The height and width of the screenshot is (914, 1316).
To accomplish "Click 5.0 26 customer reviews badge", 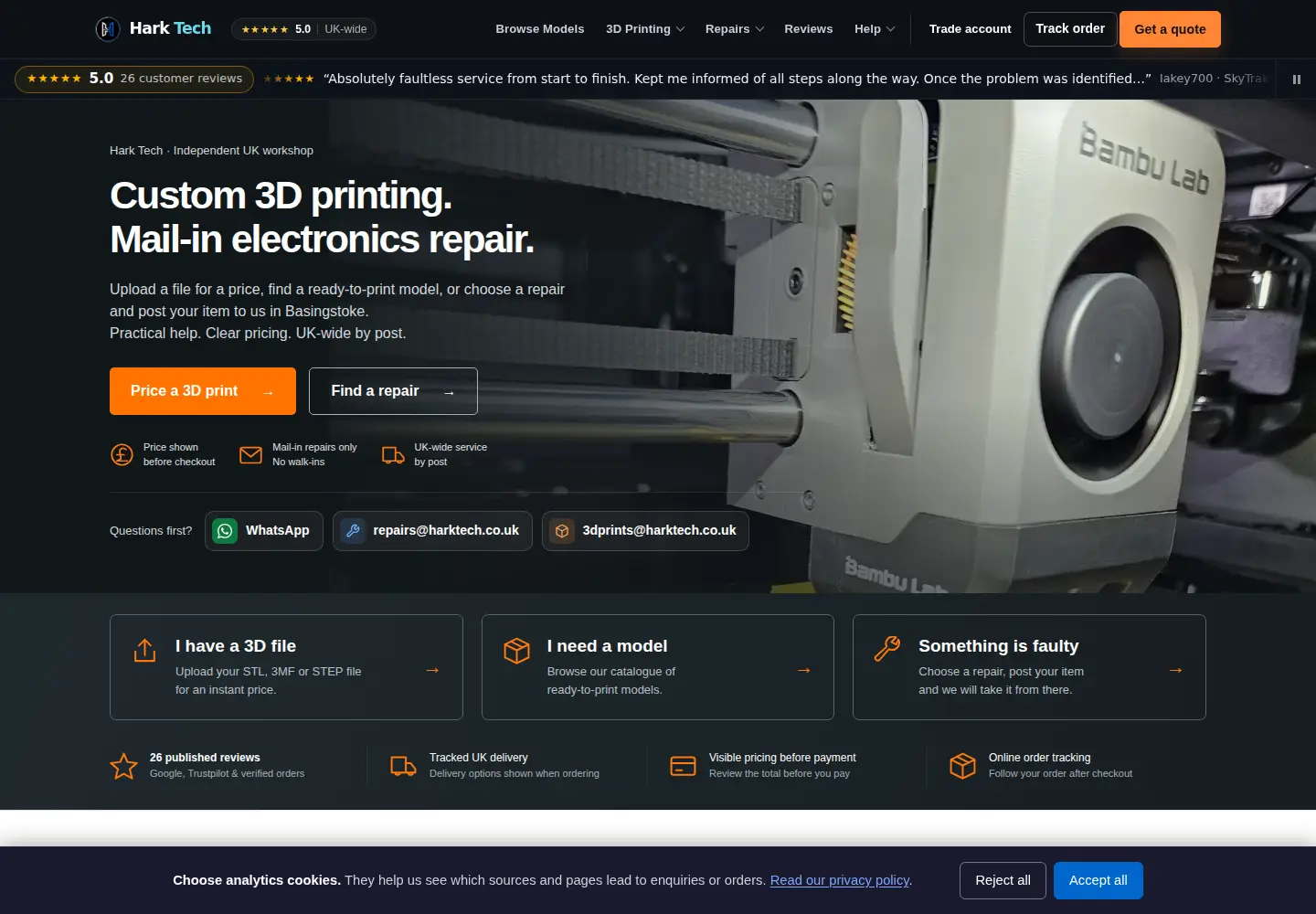I will point(134,79).
